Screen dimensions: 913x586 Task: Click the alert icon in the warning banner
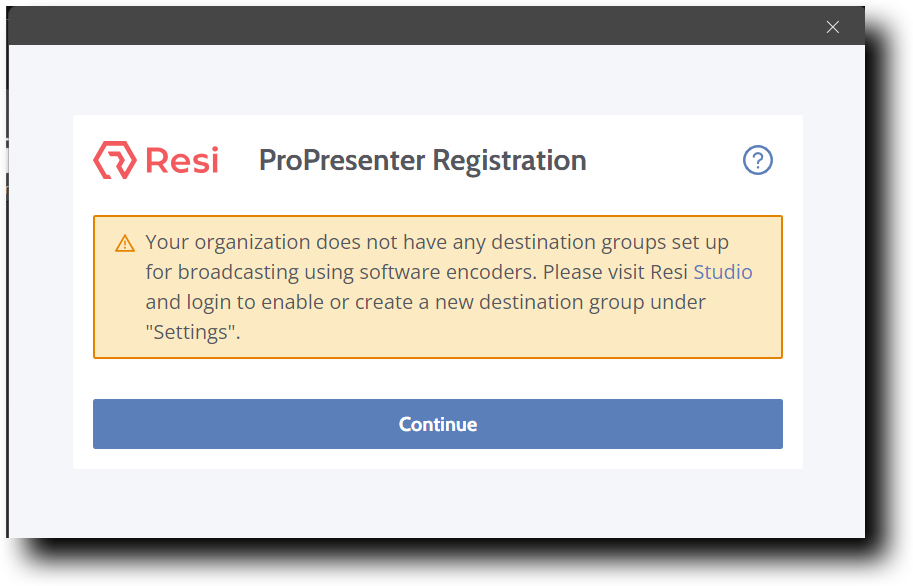coord(124,242)
